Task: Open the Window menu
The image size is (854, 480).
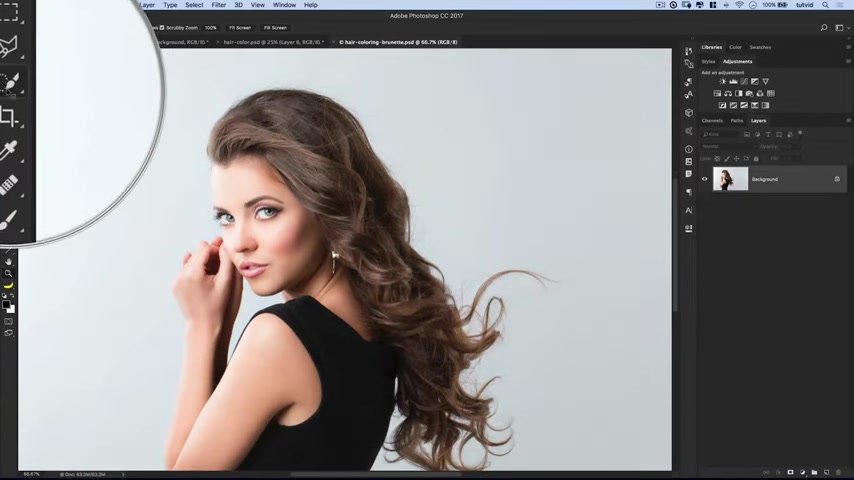Action: (x=284, y=5)
